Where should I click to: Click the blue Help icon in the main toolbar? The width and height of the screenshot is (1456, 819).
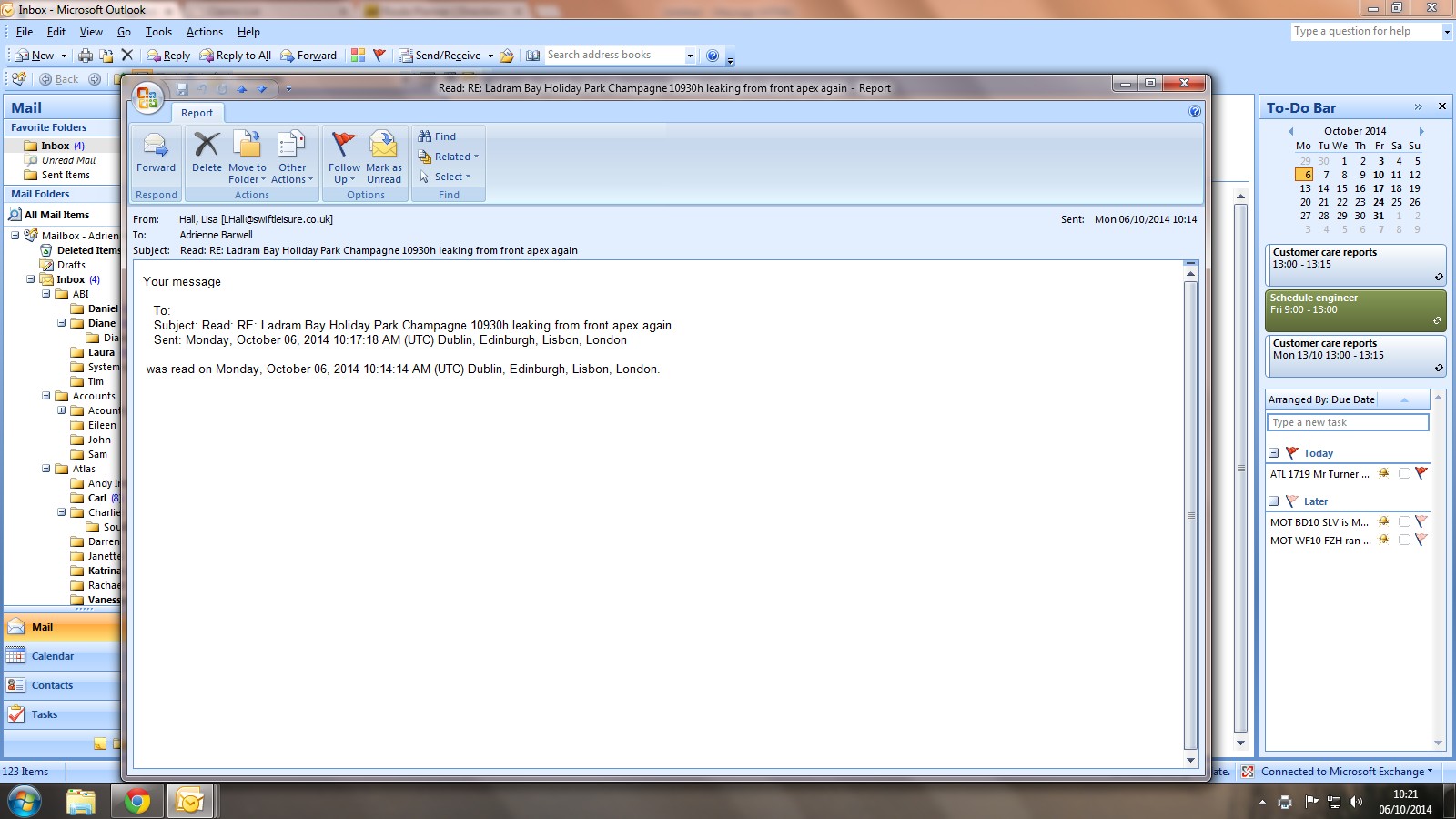713,56
